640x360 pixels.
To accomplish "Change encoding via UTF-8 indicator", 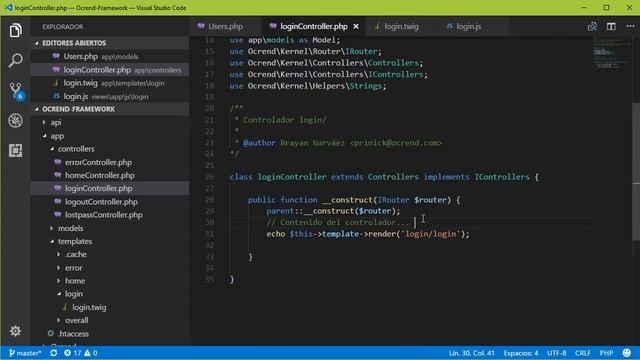I will click(556, 353).
